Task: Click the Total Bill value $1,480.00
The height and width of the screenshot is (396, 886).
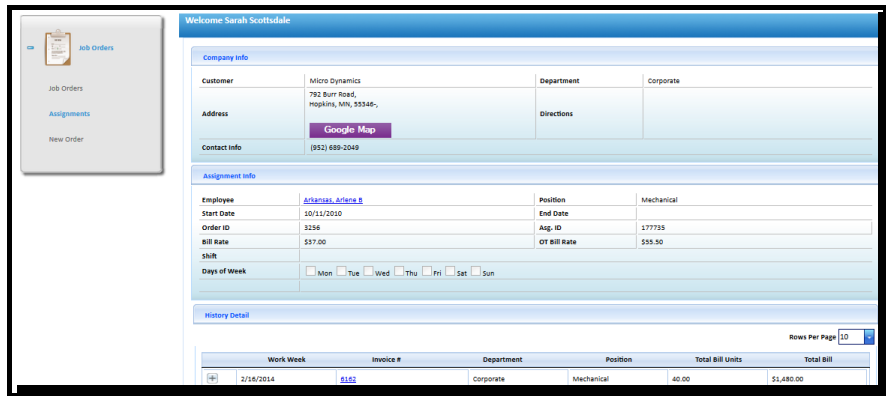Action: point(787,379)
